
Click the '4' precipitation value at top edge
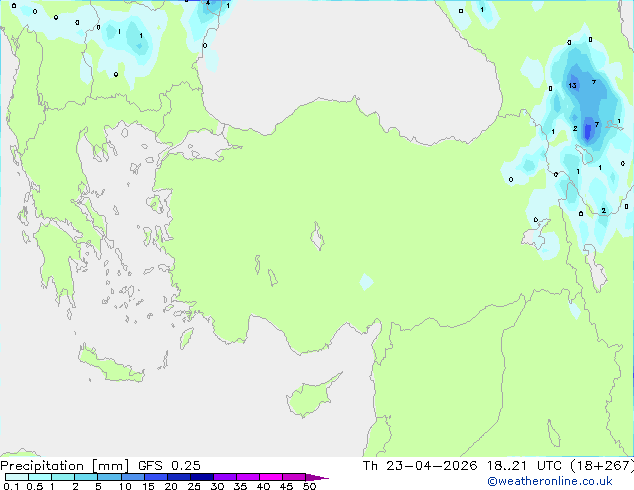208,2
